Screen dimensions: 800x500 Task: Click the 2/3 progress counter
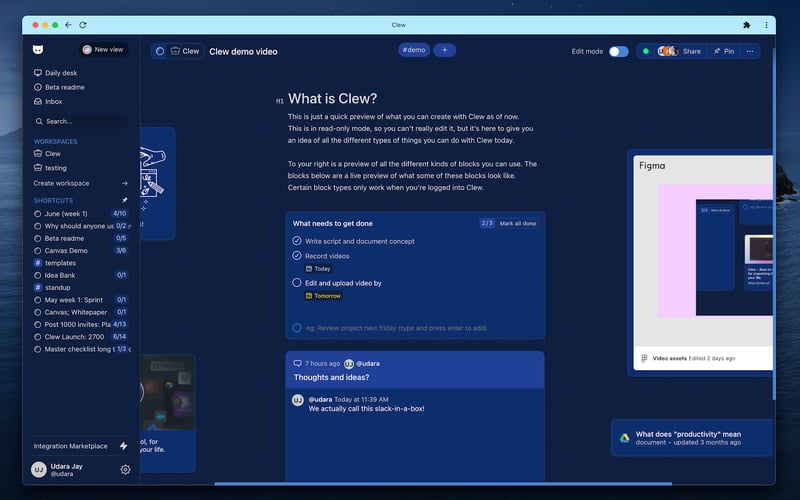point(487,223)
